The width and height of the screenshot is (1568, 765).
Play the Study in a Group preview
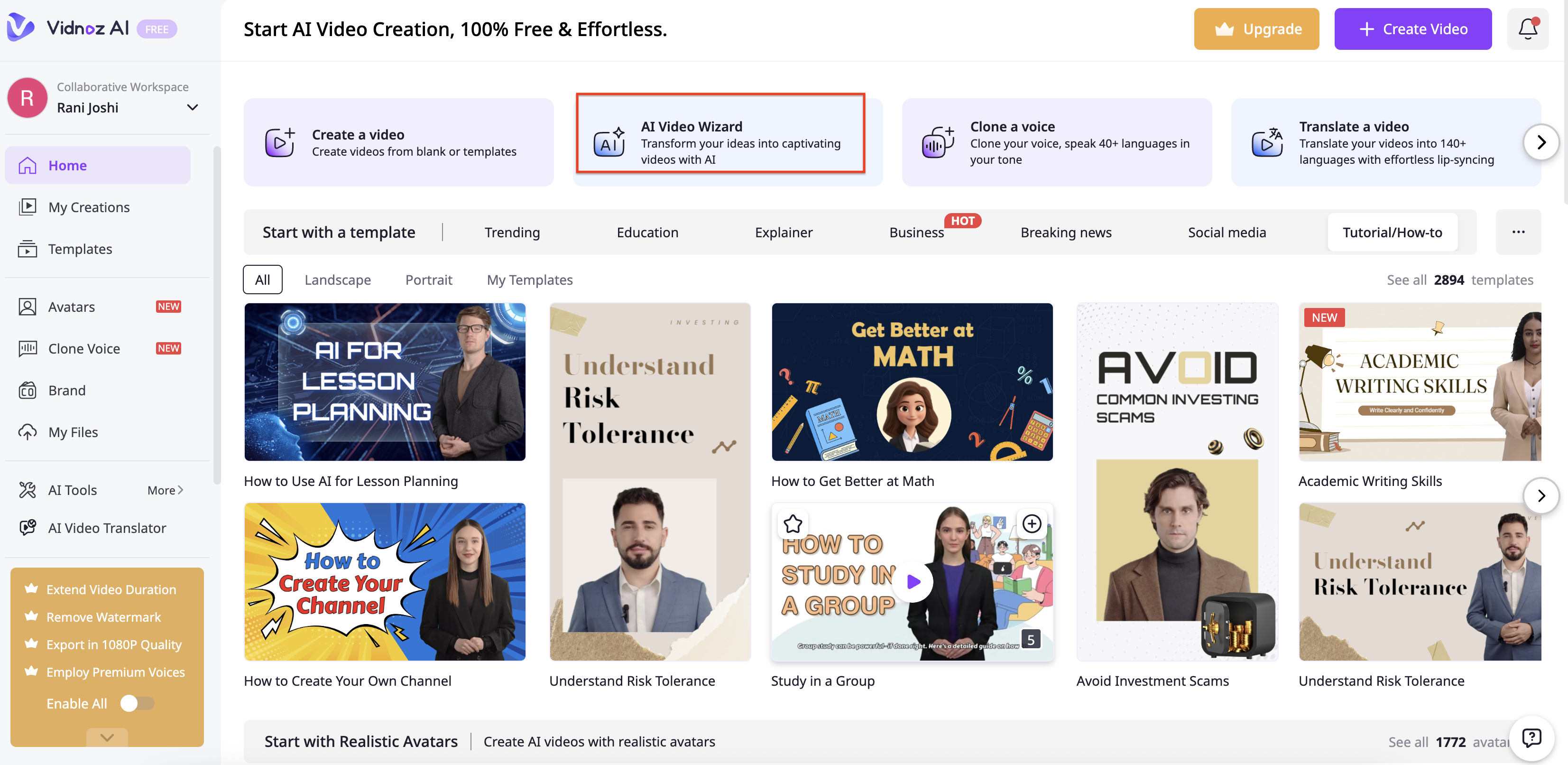(x=913, y=581)
